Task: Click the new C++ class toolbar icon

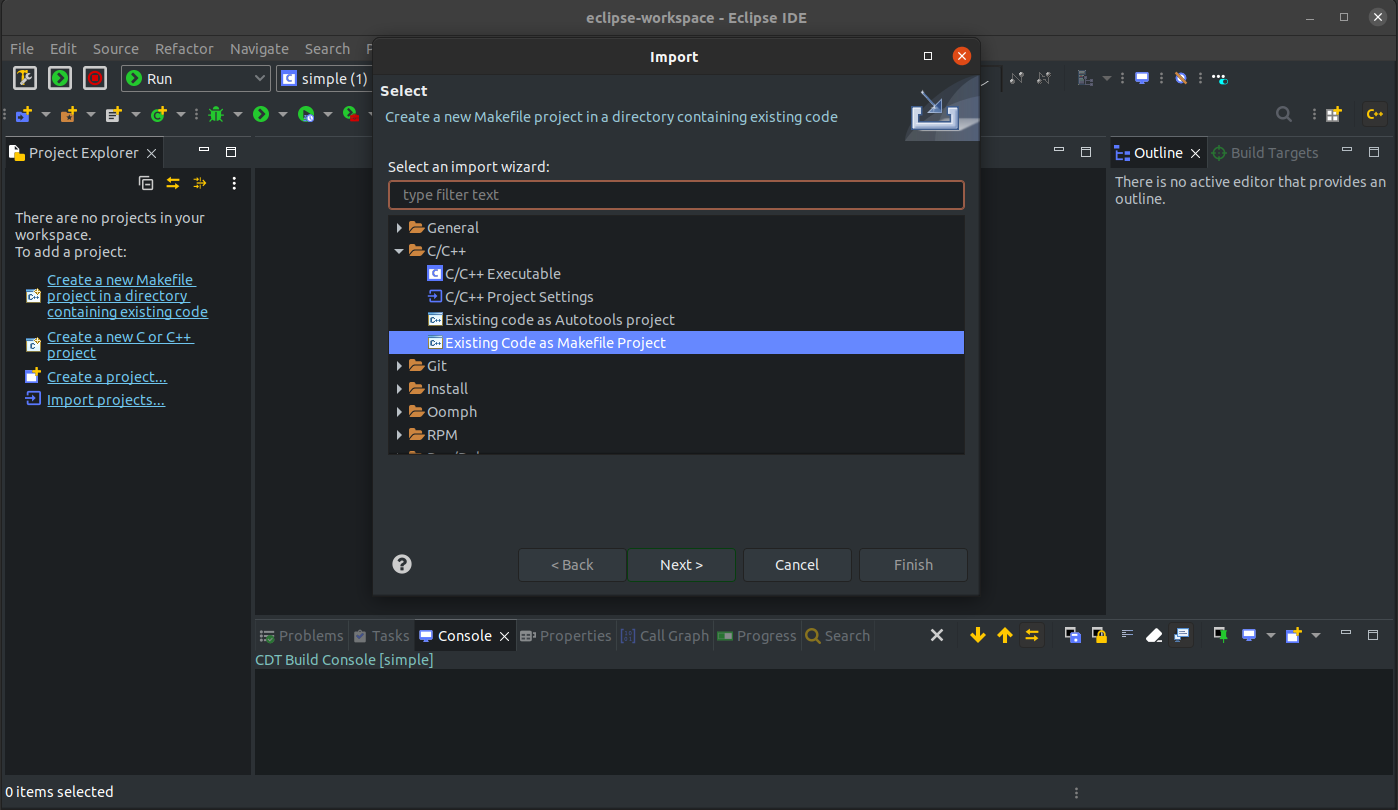Action: pos(158,115)
